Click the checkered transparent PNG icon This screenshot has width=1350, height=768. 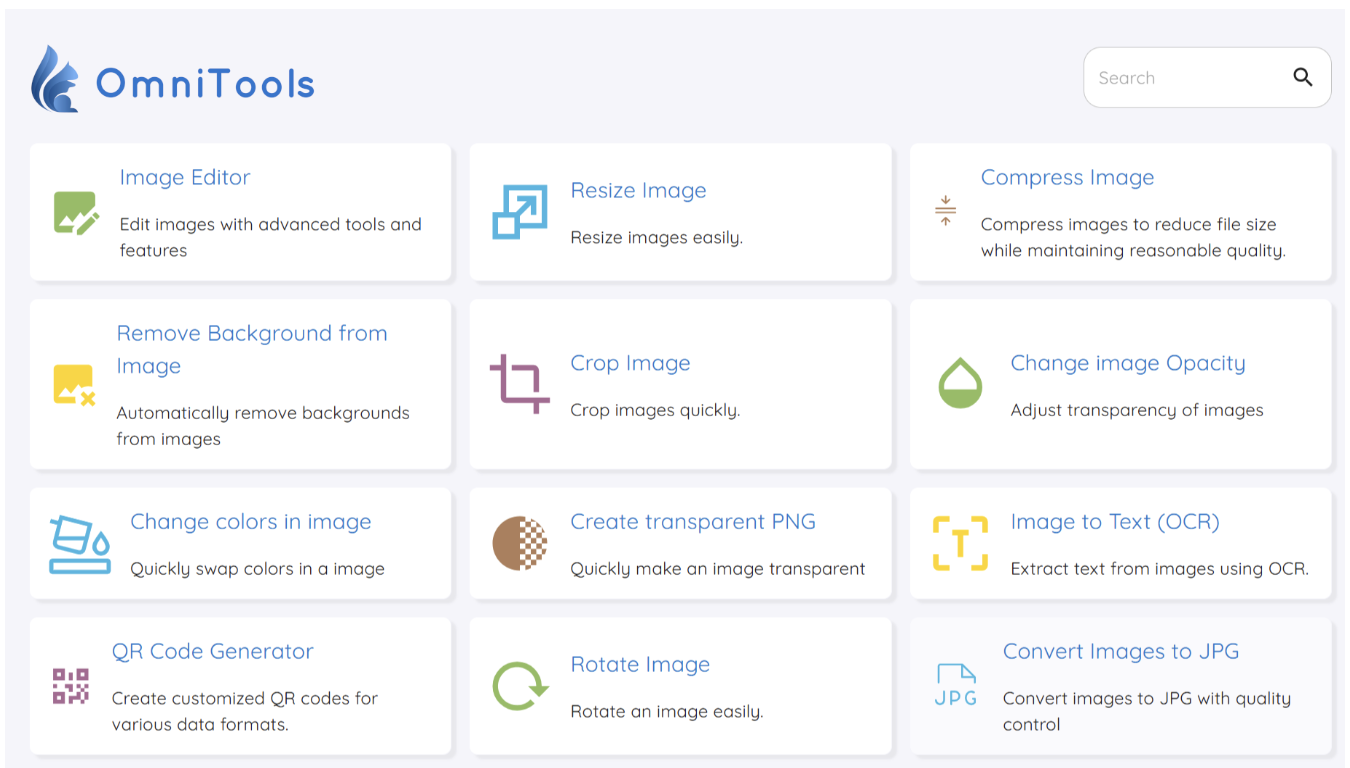click(519, 544)
